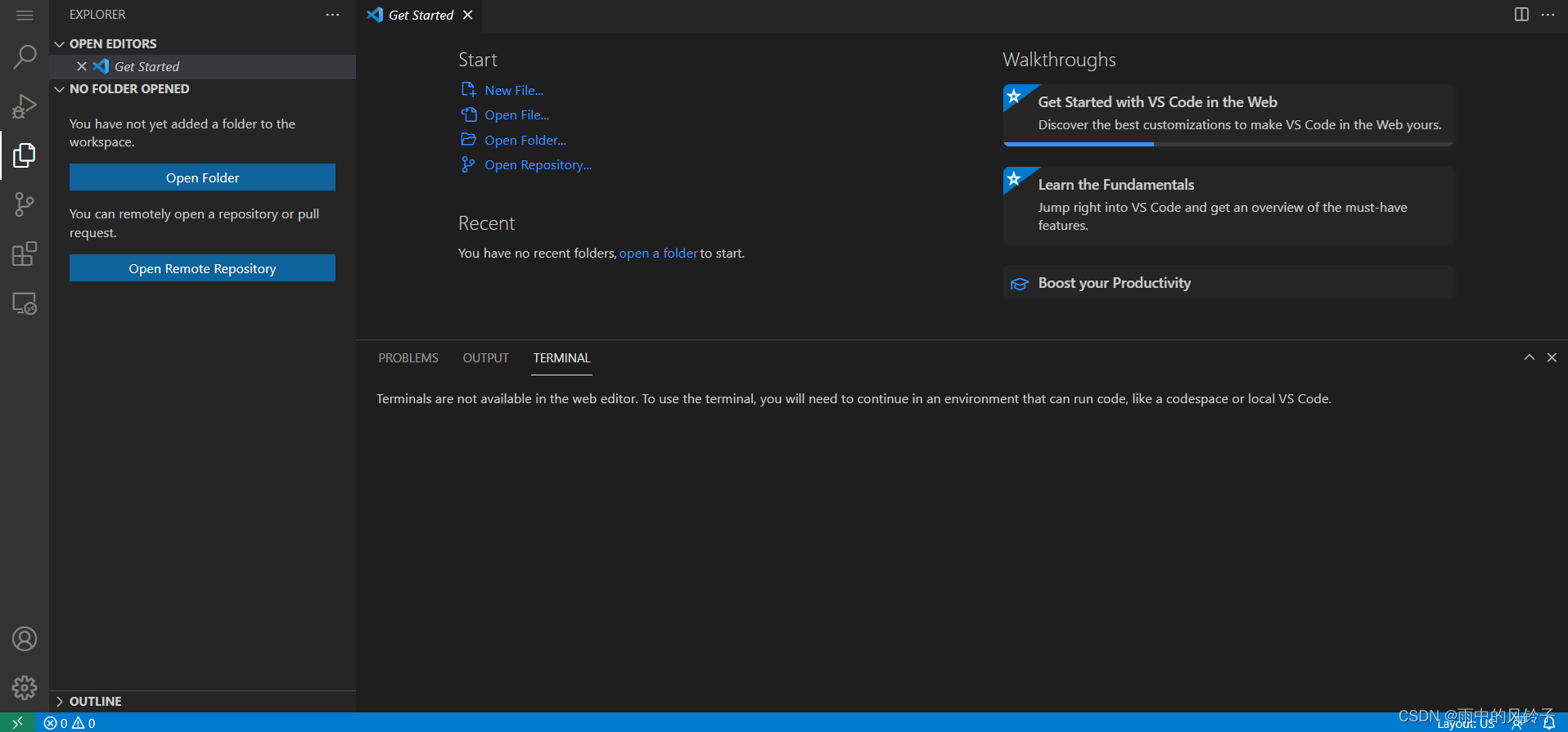
Task: Open Learn the Fundamentals walkthrough
Action: (x=1228, y=205)
